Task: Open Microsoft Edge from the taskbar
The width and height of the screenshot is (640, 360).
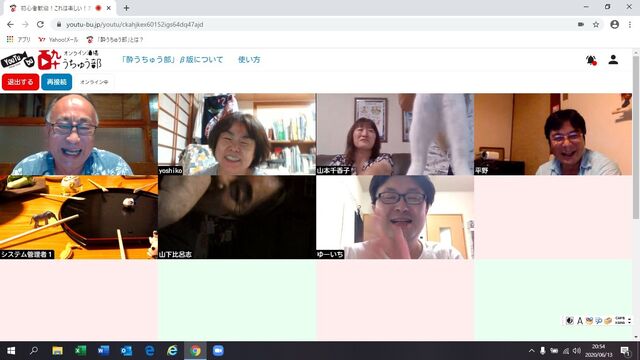Action: pyautogui.click(x=149, y=351)
